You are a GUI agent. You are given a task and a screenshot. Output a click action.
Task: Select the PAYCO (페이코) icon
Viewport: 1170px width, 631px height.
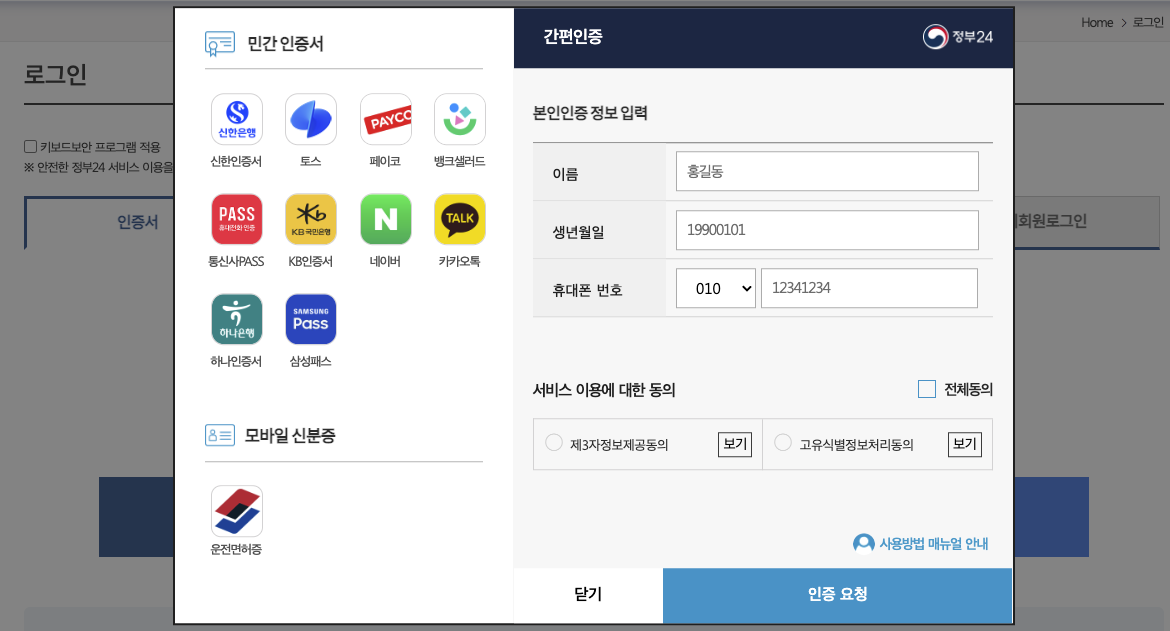pos(386,118)
